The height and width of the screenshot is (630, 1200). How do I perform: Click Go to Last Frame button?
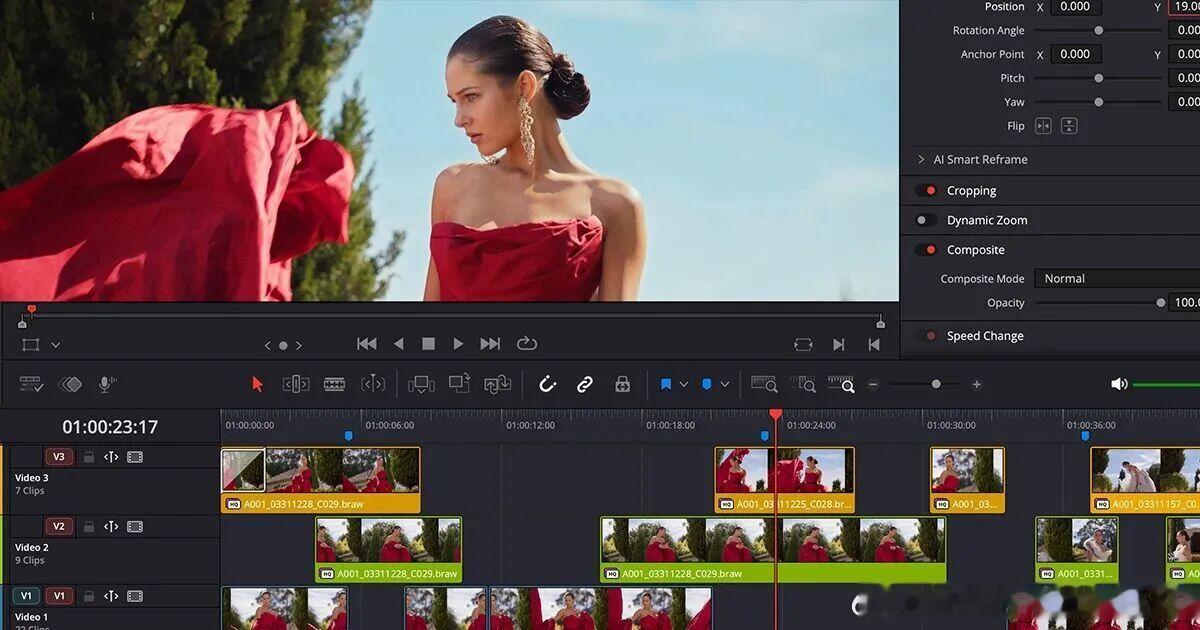click(x=490, y=344)
